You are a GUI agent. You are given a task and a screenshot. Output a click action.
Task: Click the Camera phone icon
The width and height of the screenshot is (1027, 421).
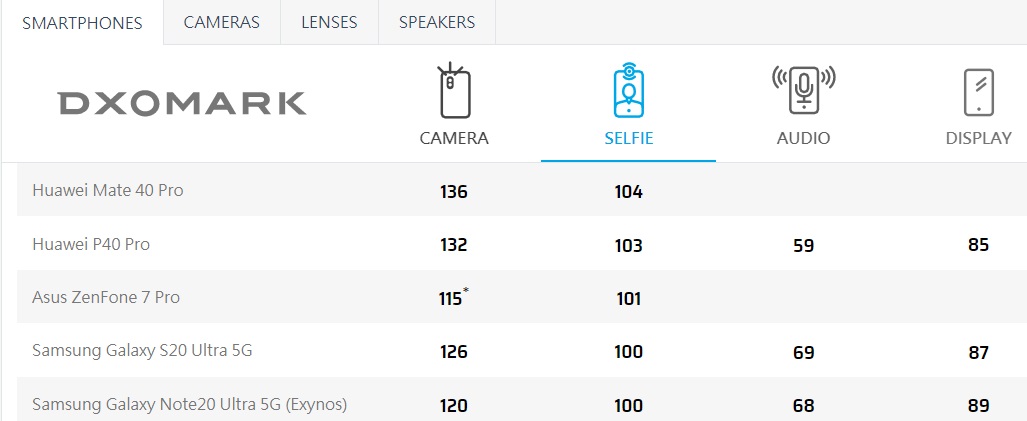454,92
